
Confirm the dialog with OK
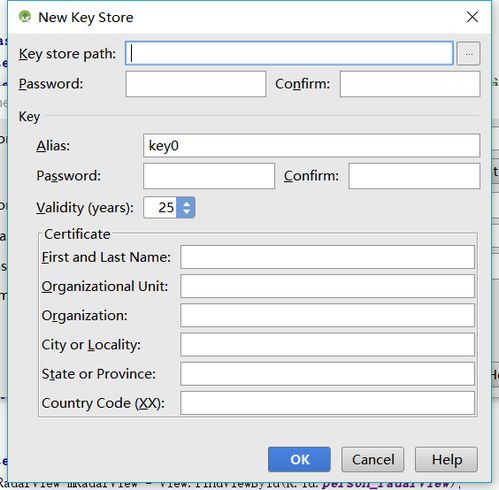(x=299, y=460)
